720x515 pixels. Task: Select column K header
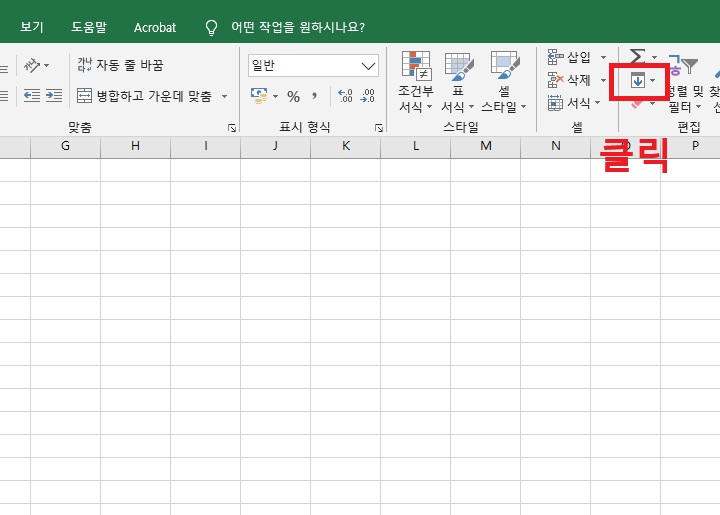click(345, 146)
